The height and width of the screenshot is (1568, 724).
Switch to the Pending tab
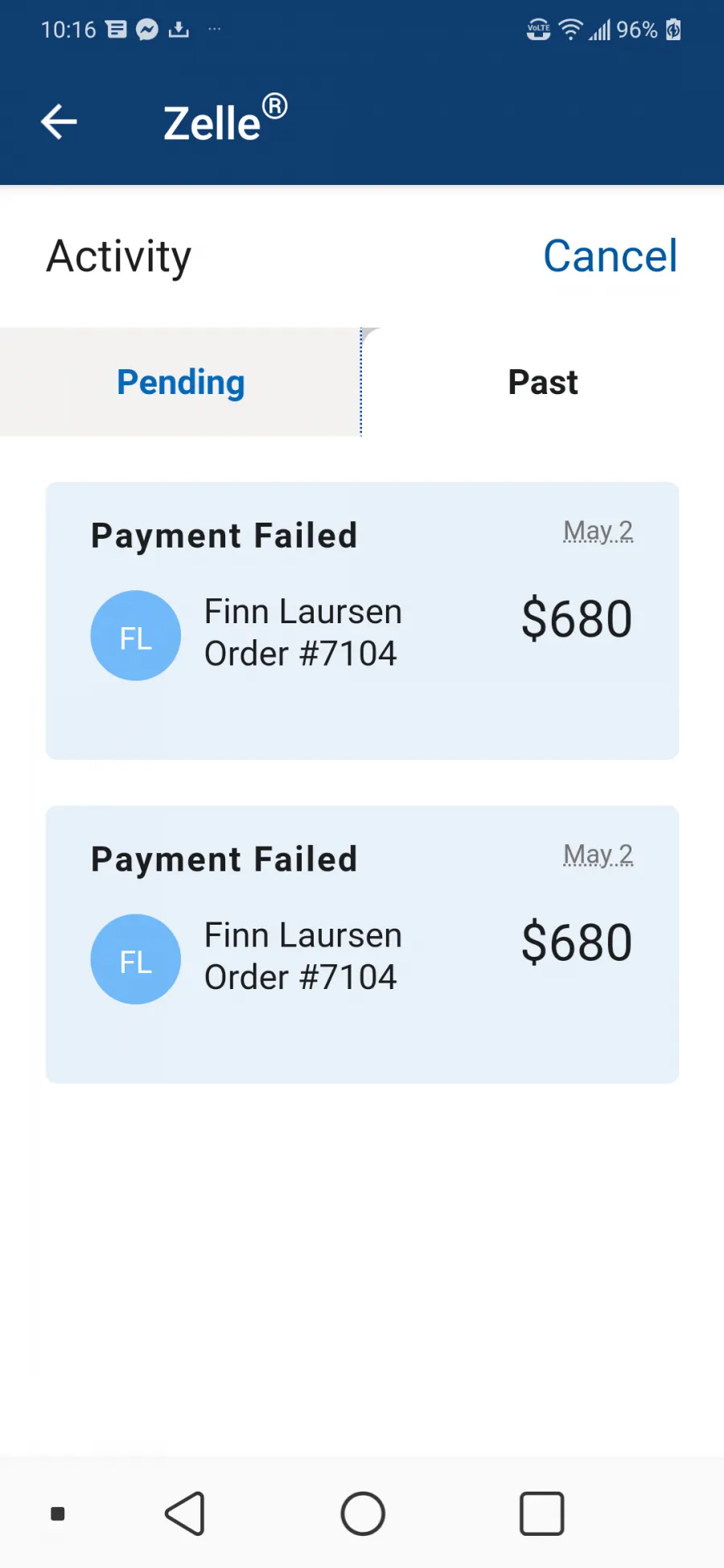tap(180, 382)
